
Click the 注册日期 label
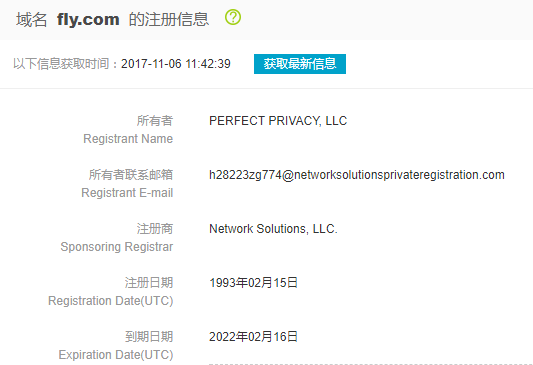click(x=149, y=282)
